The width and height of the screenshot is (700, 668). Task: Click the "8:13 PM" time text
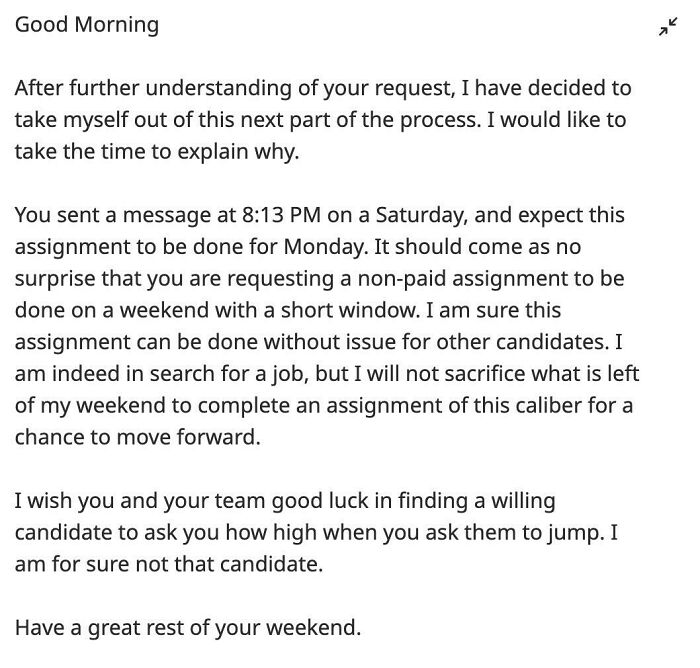278,215
